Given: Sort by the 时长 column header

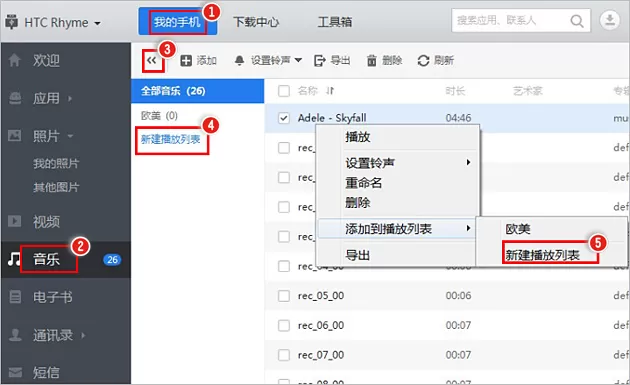Looking at the screenshot, I should pos(455,91).
